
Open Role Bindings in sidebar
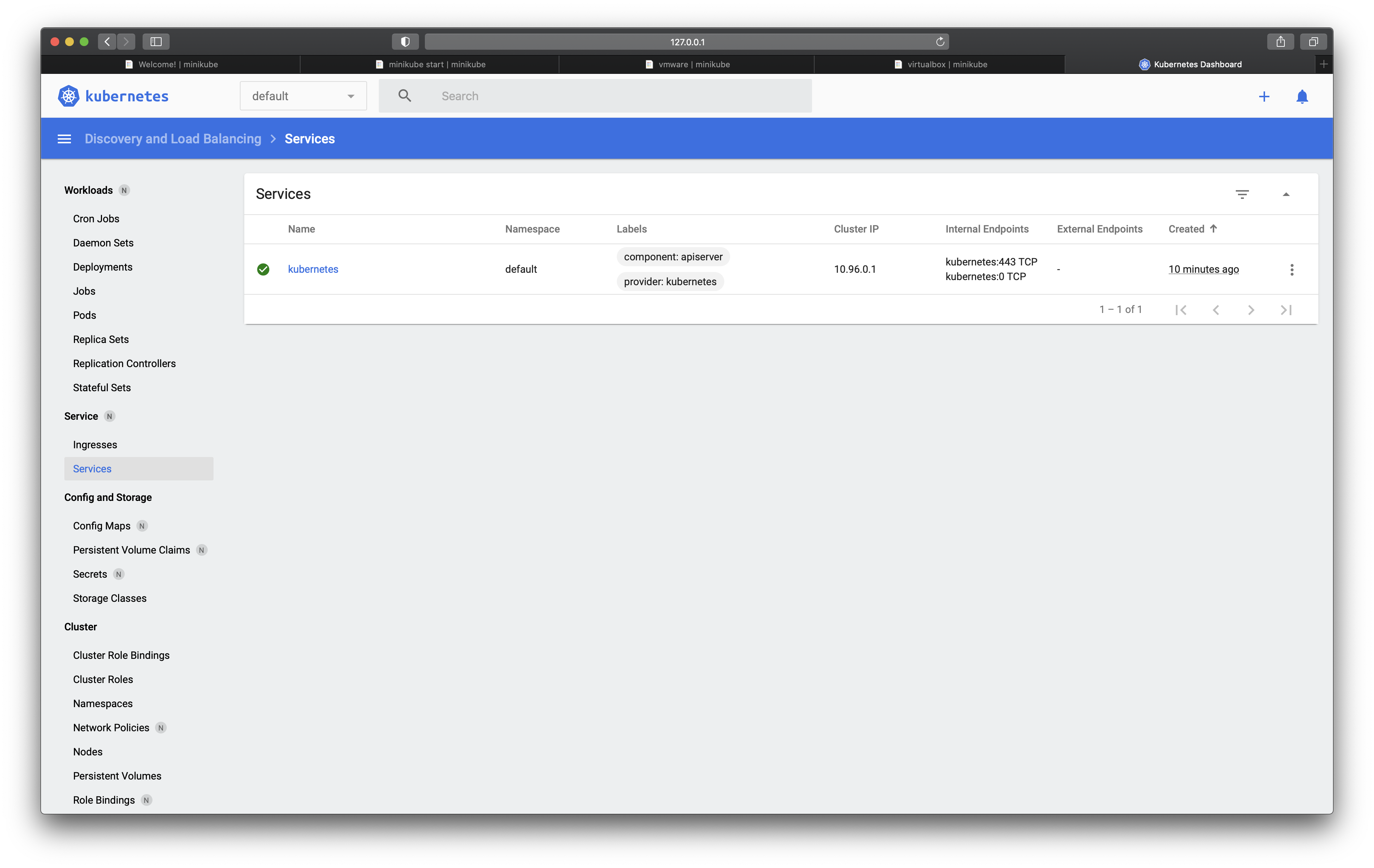click(x=104, y=800)
